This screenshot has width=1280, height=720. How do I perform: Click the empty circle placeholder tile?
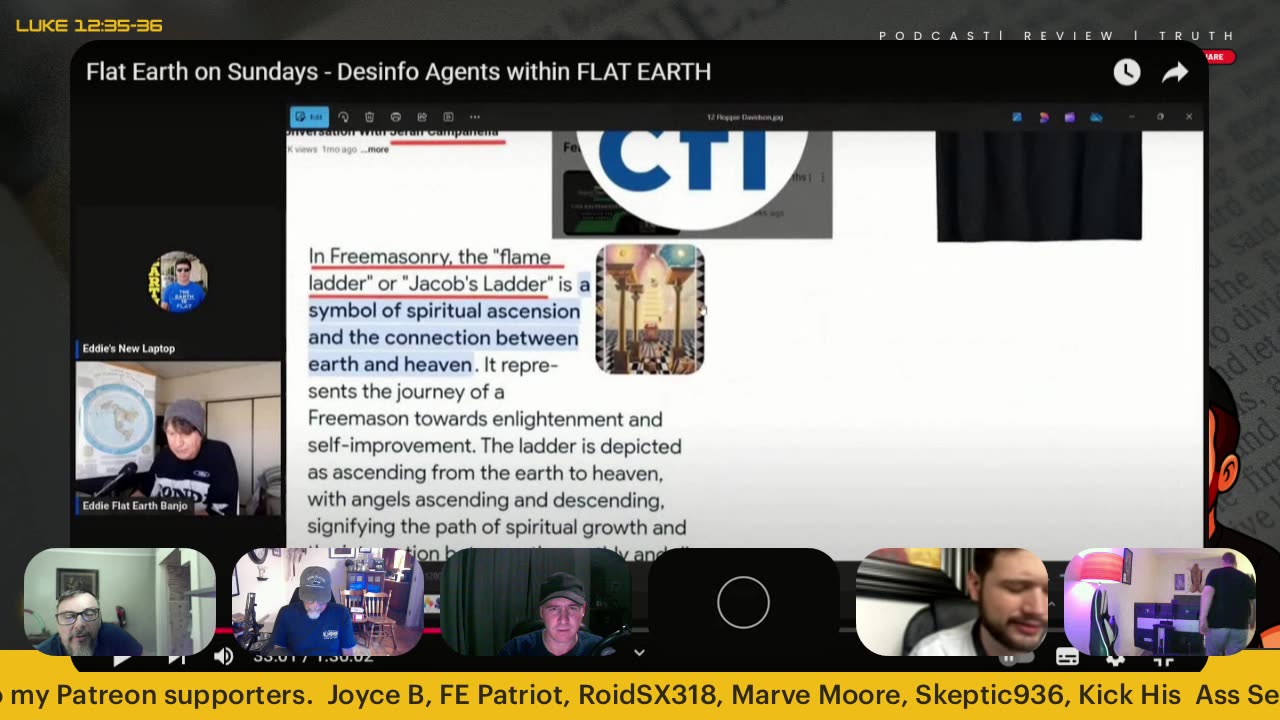pos(743,602)
